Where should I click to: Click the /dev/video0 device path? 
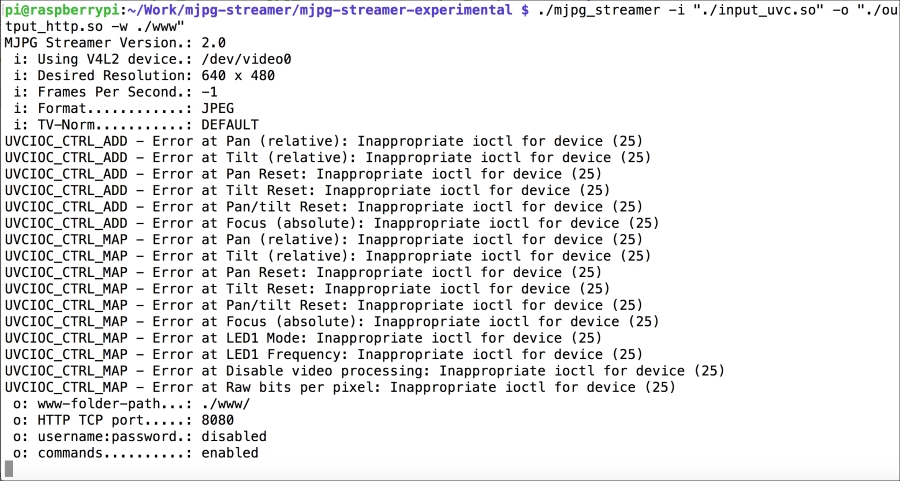(x=246, y=59)
